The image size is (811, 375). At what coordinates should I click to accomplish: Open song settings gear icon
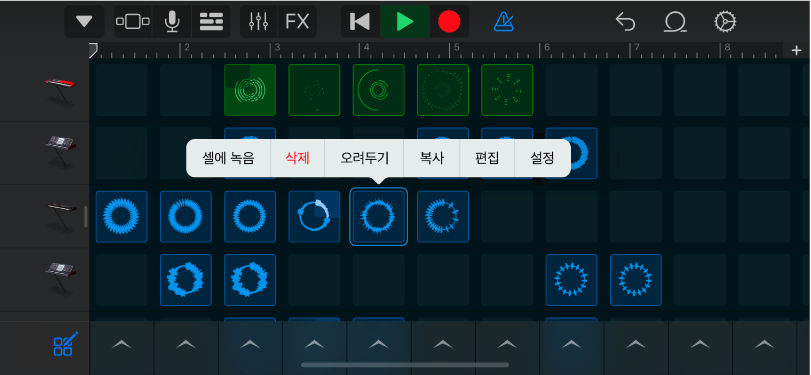coord(725,22)
